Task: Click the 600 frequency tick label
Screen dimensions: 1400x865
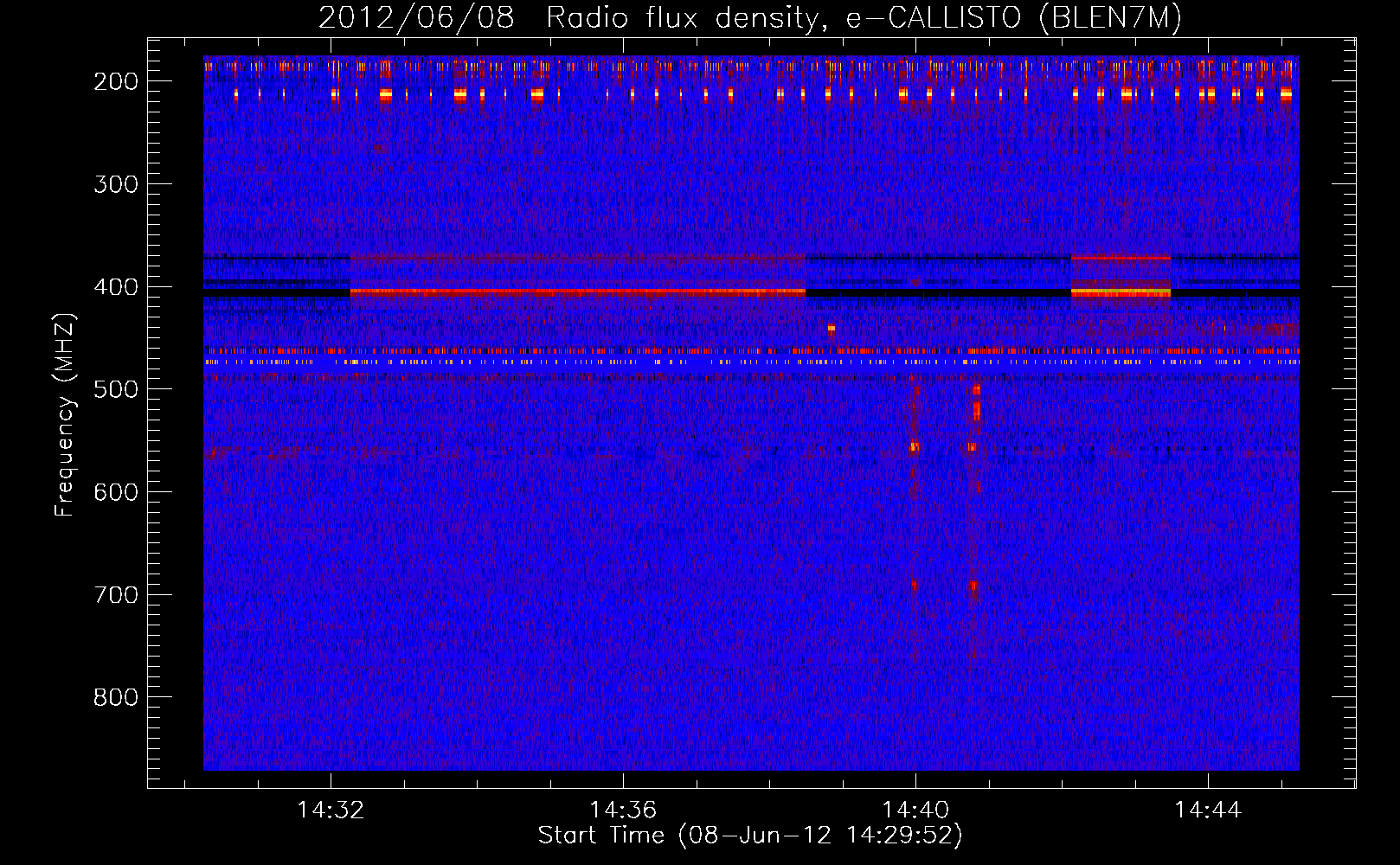Action: coord(116,492)
